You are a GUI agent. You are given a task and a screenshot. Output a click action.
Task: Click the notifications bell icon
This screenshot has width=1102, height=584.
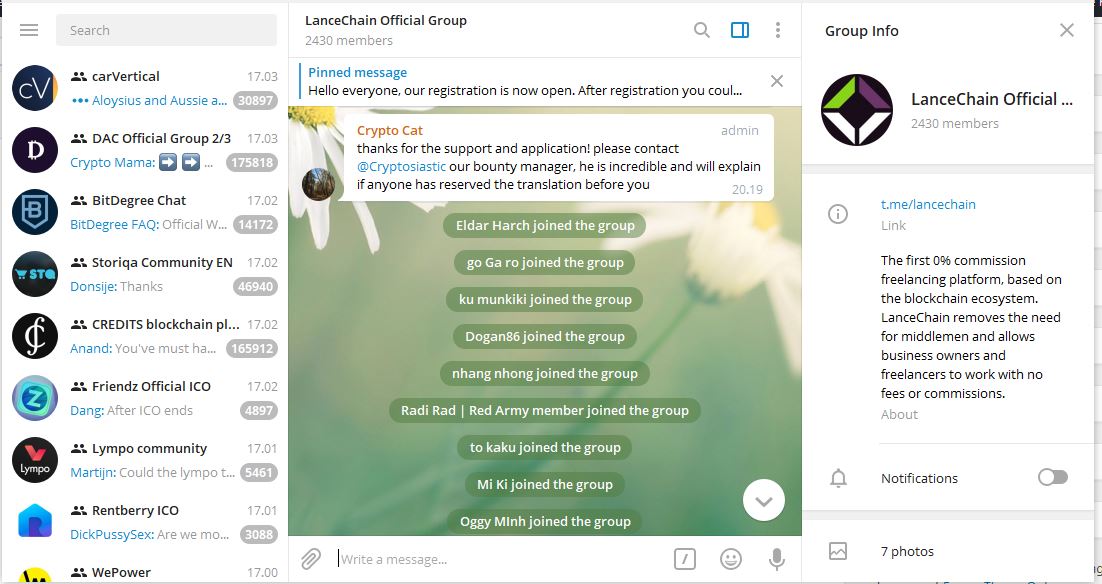[x=838, y=478]
